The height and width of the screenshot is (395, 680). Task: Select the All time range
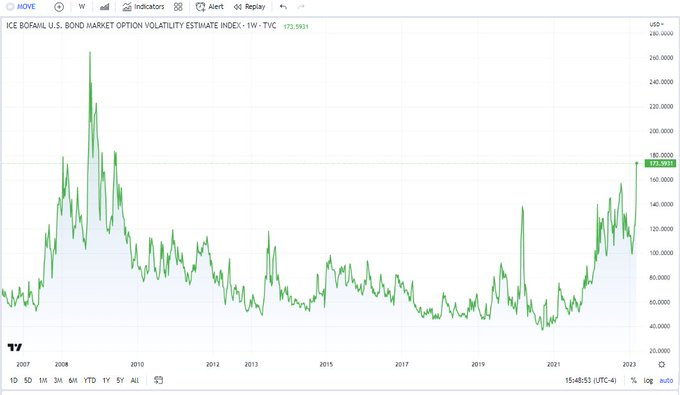[135, 380]
